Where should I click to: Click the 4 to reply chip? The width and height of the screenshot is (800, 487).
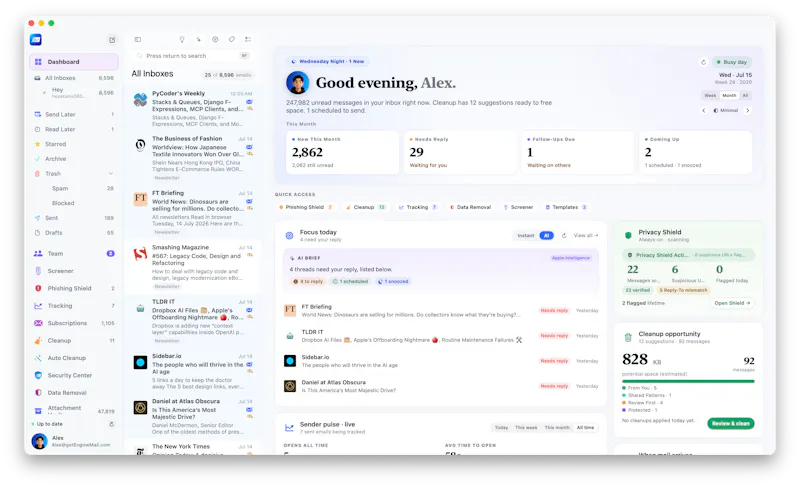(308, 281)
